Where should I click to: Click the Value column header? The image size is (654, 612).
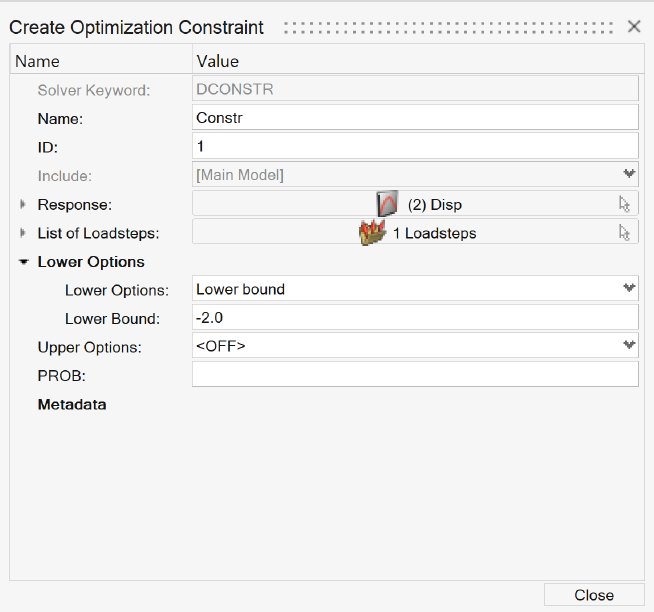pyautogui.click(x=218, y=61)
